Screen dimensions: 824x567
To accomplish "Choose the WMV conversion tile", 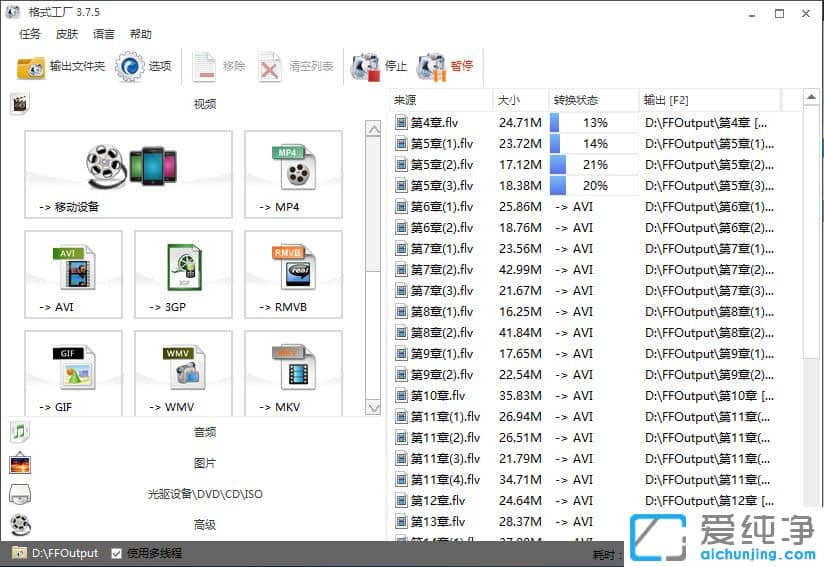I will pos(183,373).
